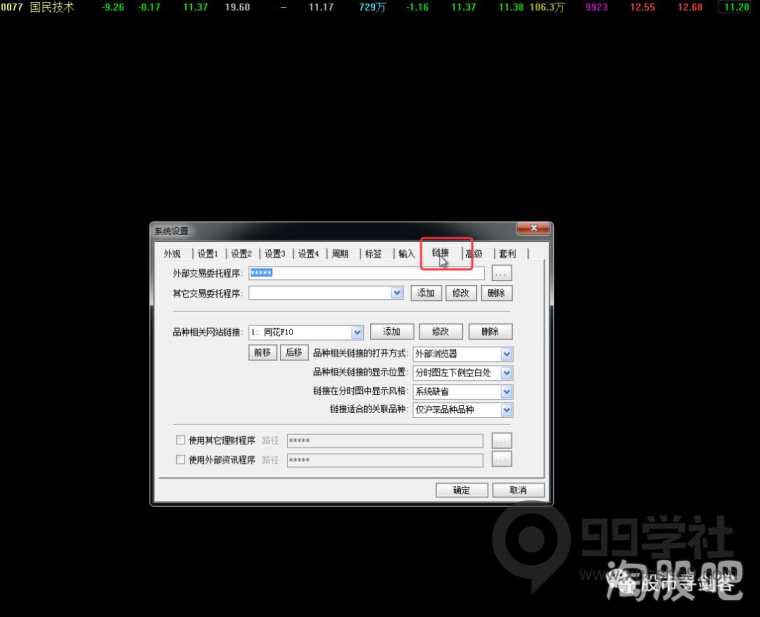Select the 链接 tab
760x617 pixels.
pyautogui.click(x=440, y=253)
